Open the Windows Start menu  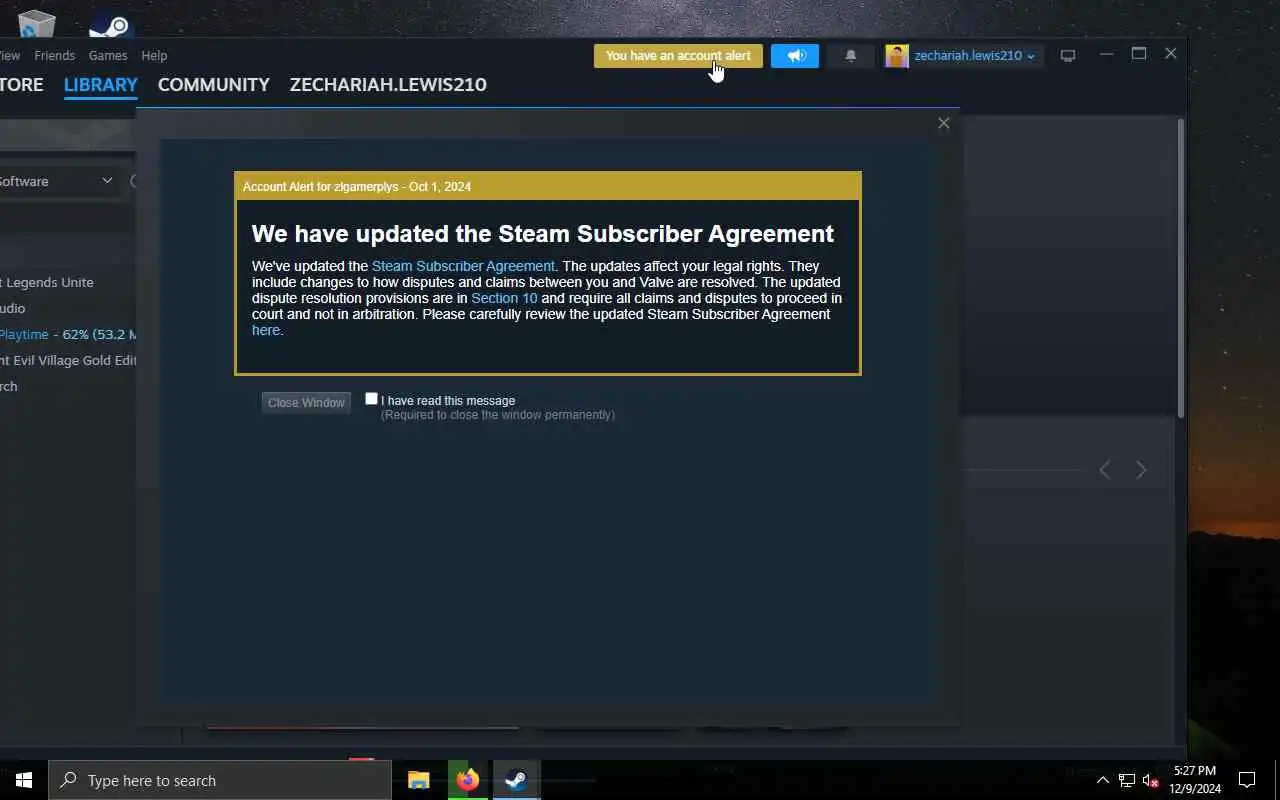[23, 780]
